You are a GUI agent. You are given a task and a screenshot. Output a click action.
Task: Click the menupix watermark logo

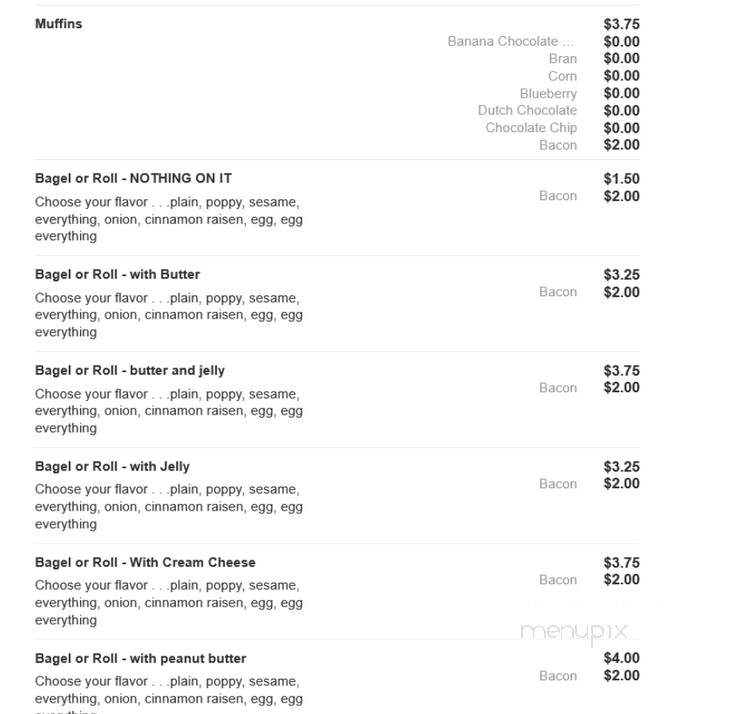pos(574,632)
